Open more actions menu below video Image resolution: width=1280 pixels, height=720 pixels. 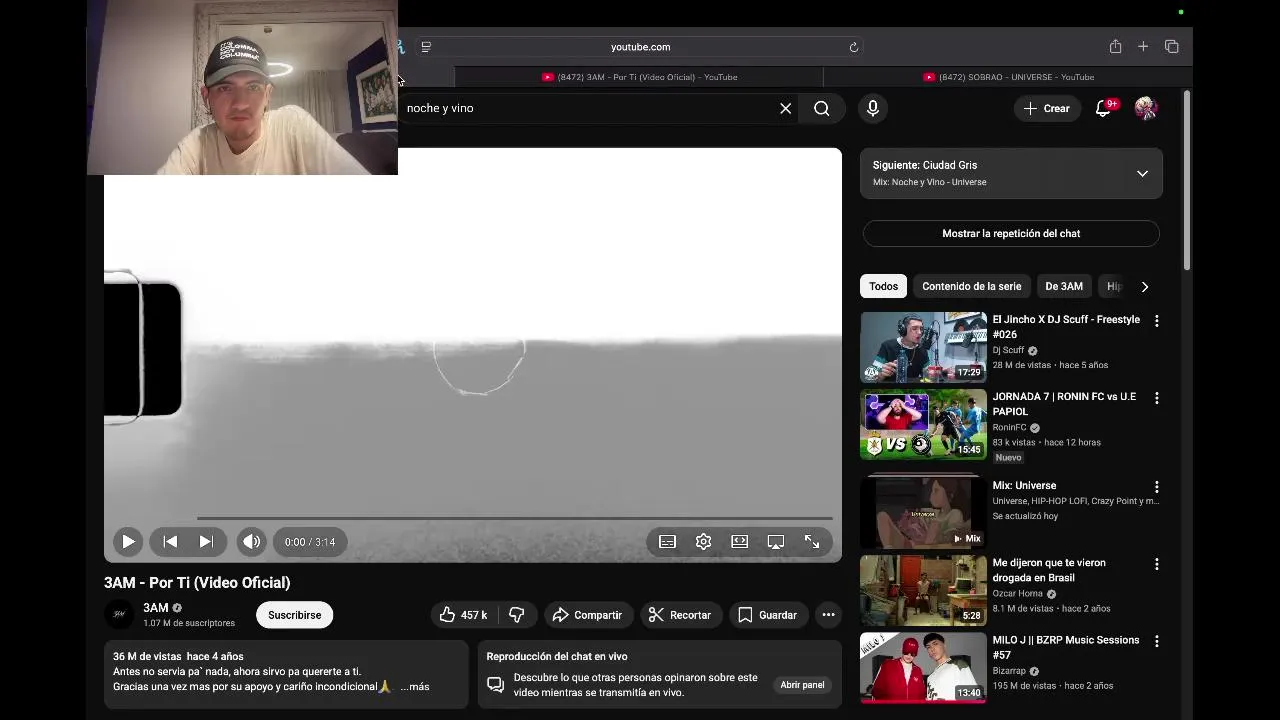coord(828,615)
